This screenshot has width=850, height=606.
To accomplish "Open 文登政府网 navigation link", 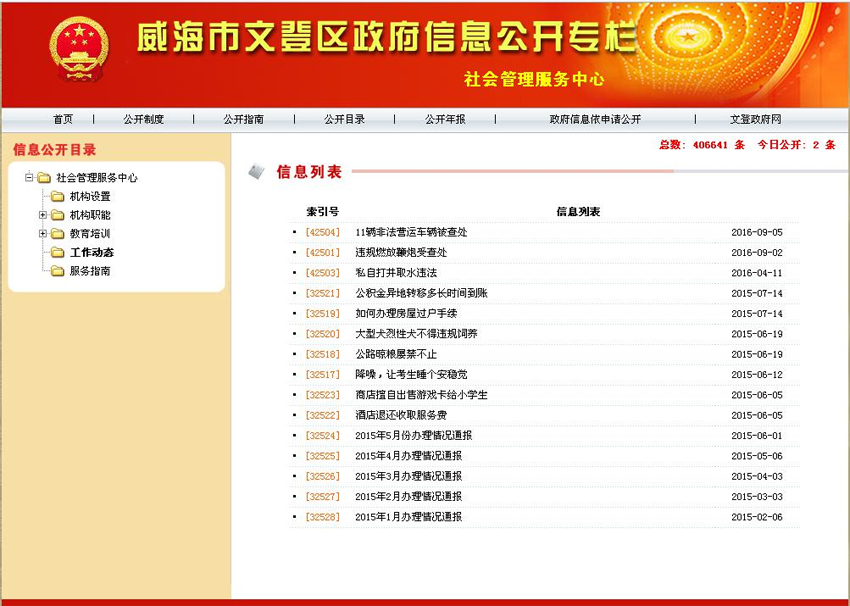I will [755, 119].
